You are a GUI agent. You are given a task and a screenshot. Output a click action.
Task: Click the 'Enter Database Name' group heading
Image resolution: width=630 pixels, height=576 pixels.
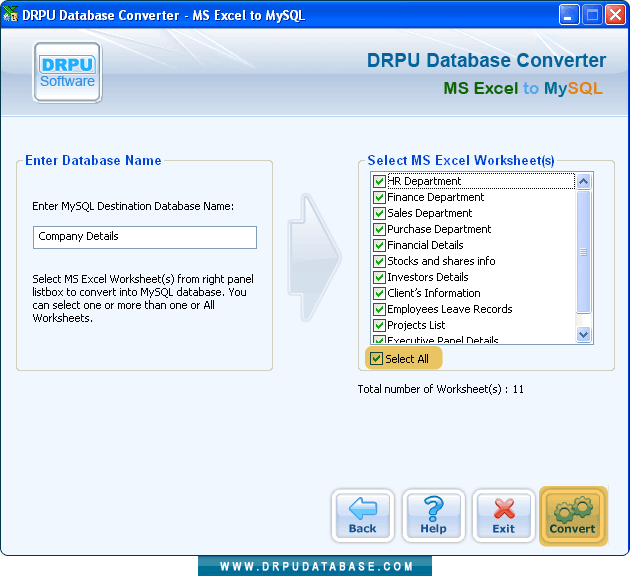click(x=93, y=160)
